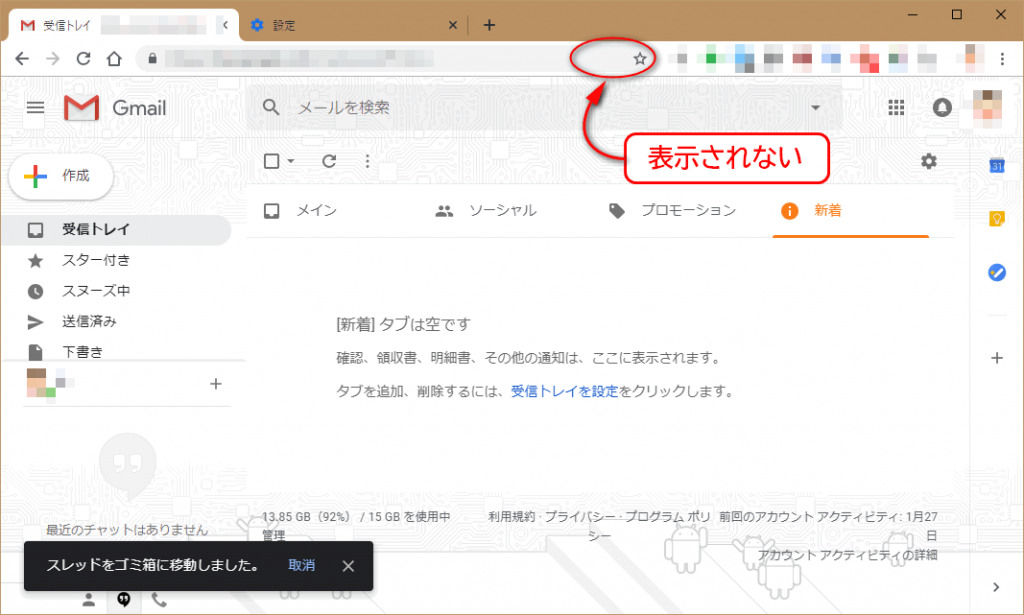This screenshot has height=615, width=1024.
Task: Click 取消 to undo the deletion
Action: click(301, 566)
